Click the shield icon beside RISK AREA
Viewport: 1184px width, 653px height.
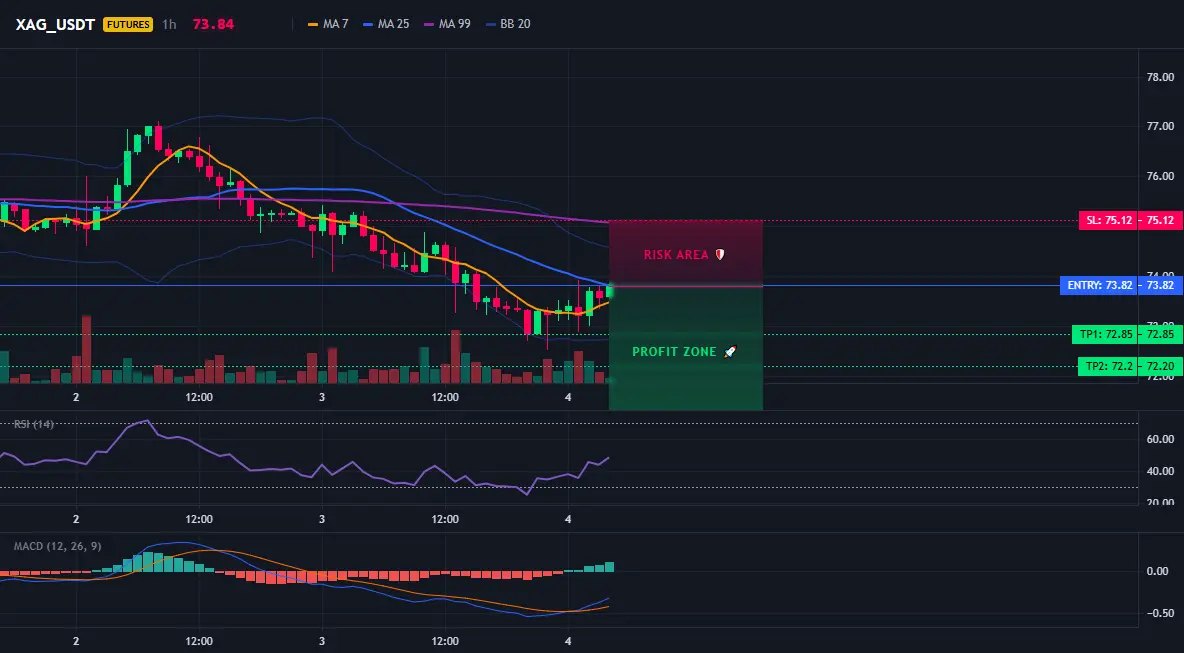click(720, 255)
